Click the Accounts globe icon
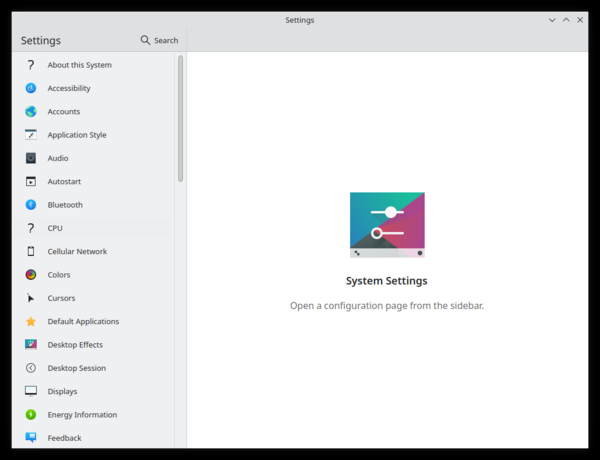 (x=31, y=112)
